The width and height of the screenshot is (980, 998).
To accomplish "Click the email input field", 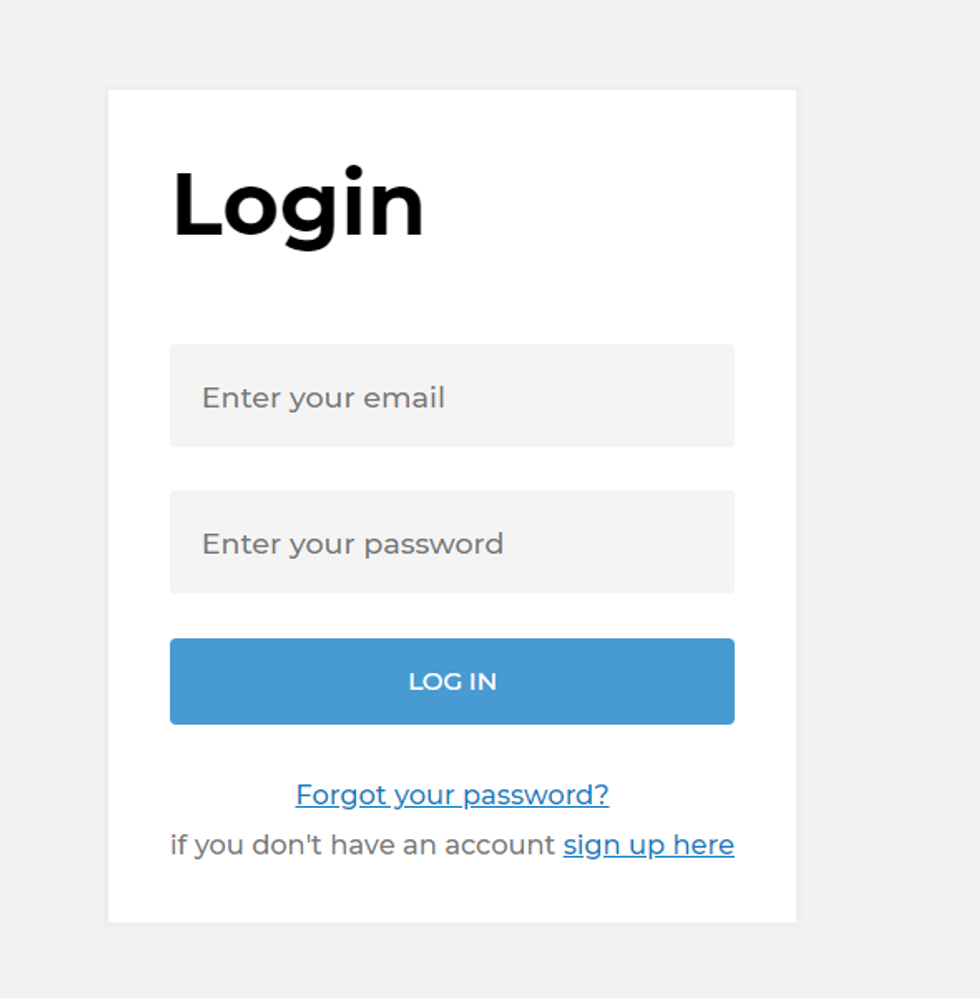I will [x=452, y=396].
